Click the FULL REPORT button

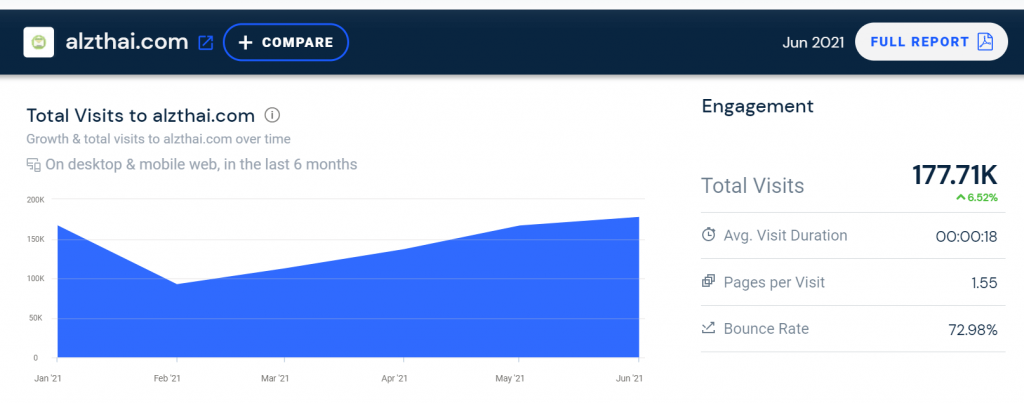931,42
